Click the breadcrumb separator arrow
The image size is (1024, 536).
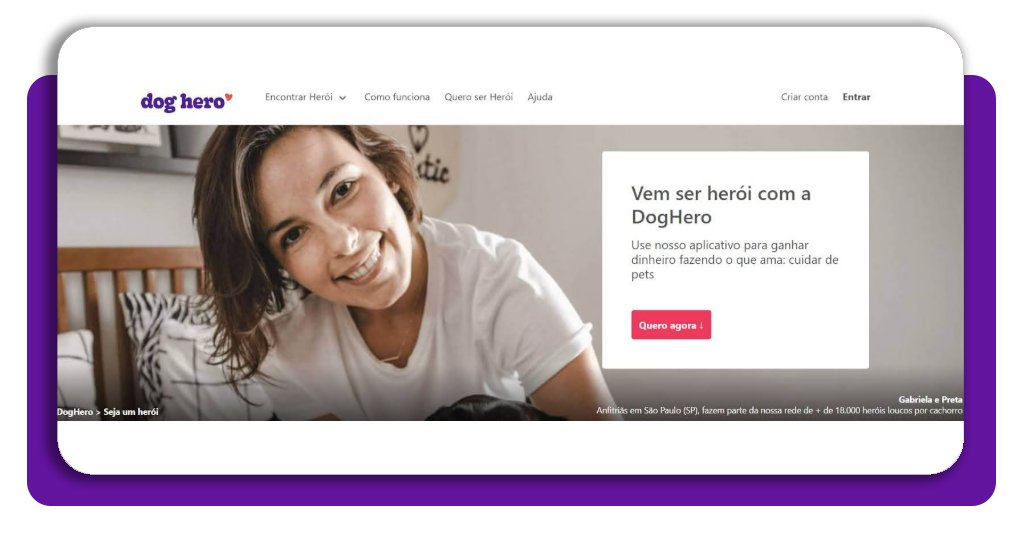[x=98, y=412]
